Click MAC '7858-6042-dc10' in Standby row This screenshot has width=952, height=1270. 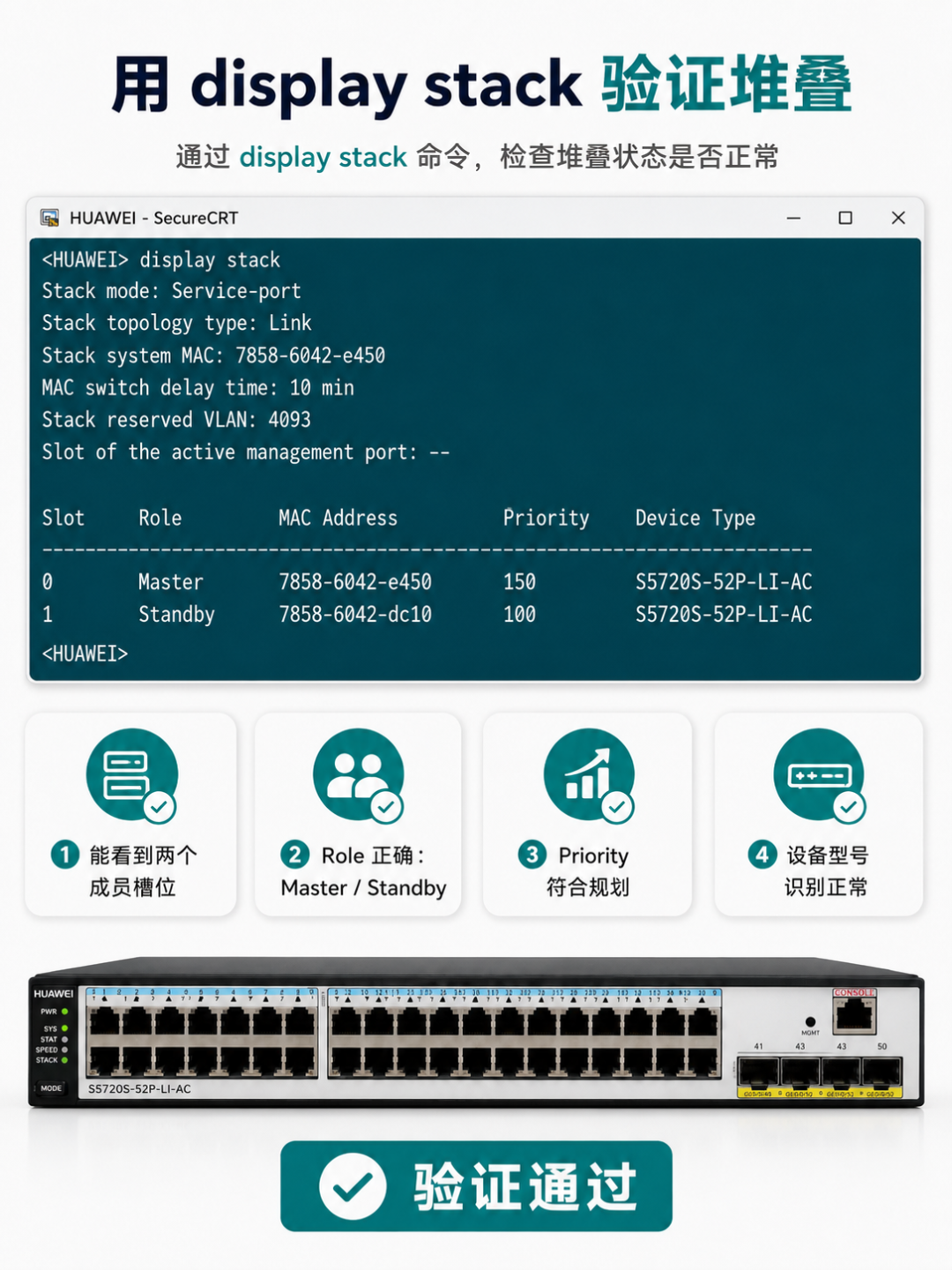point(355,615)
